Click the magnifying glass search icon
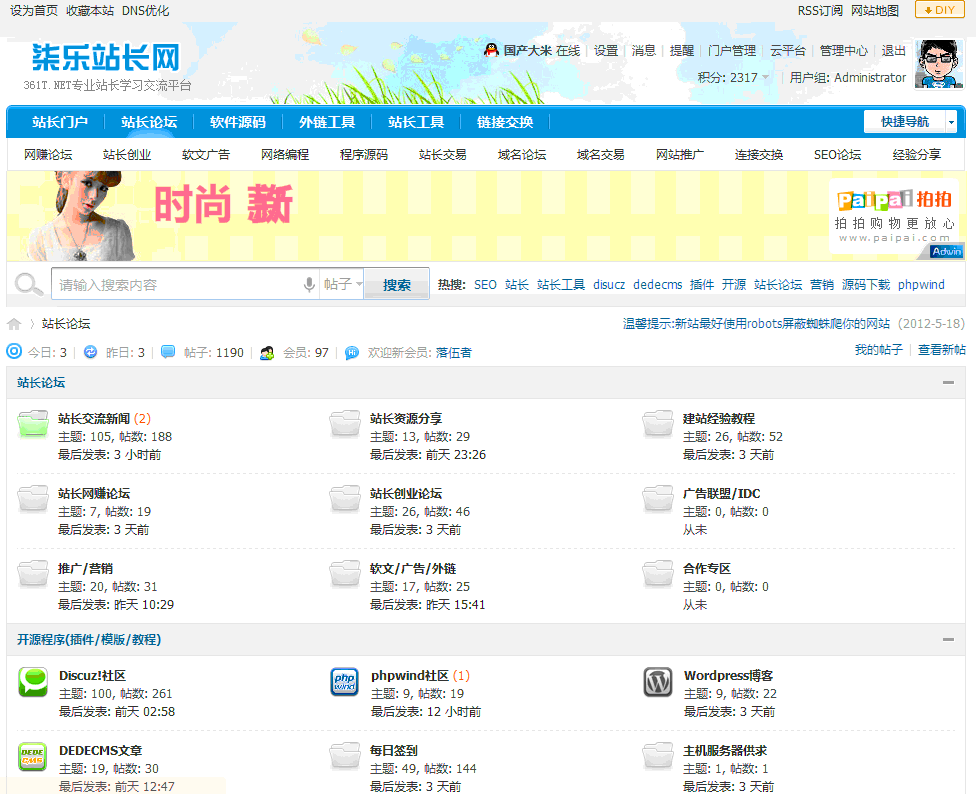Viewport: 976px width, 794px height. click(29, 285)
